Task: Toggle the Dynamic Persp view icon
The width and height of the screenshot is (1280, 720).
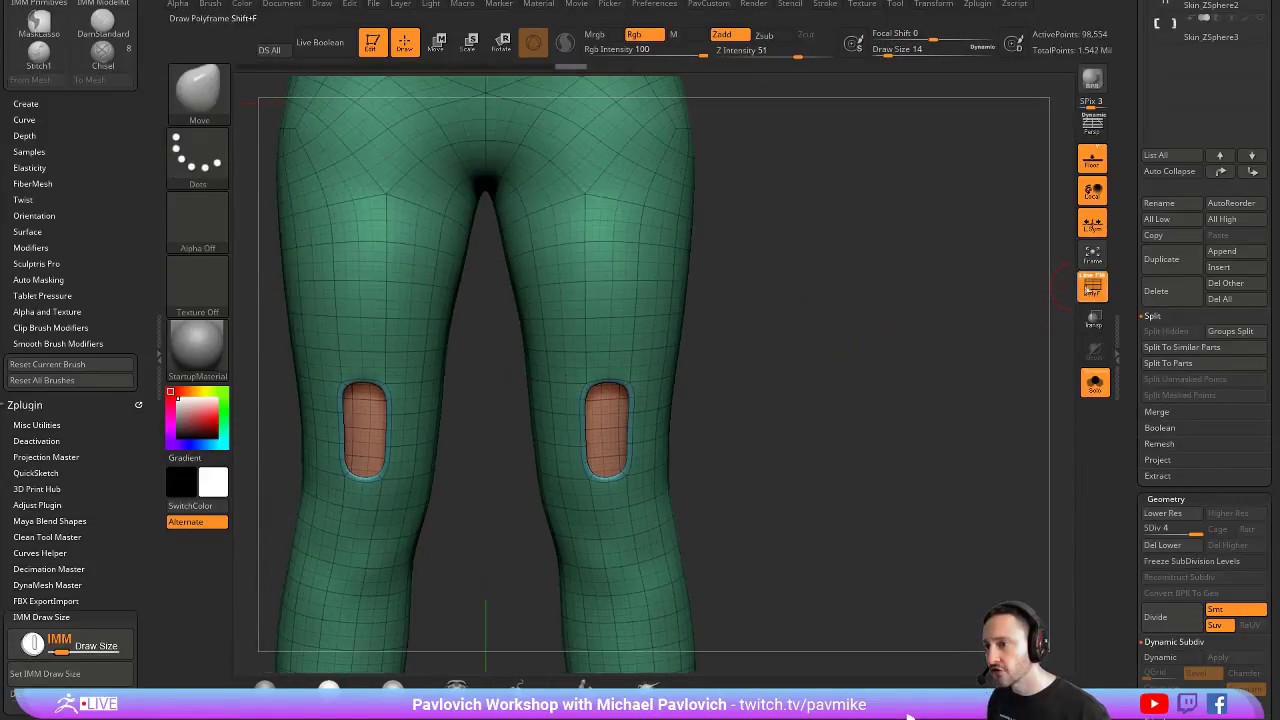Action: [1092, 123]
